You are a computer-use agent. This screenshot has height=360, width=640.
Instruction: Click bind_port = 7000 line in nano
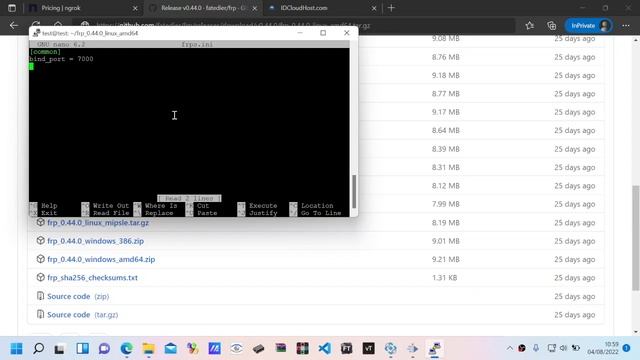61,59
